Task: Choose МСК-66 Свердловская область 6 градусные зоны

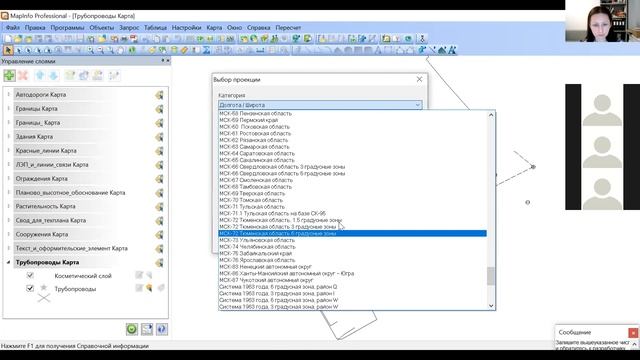Action: (x=353, y=173)
